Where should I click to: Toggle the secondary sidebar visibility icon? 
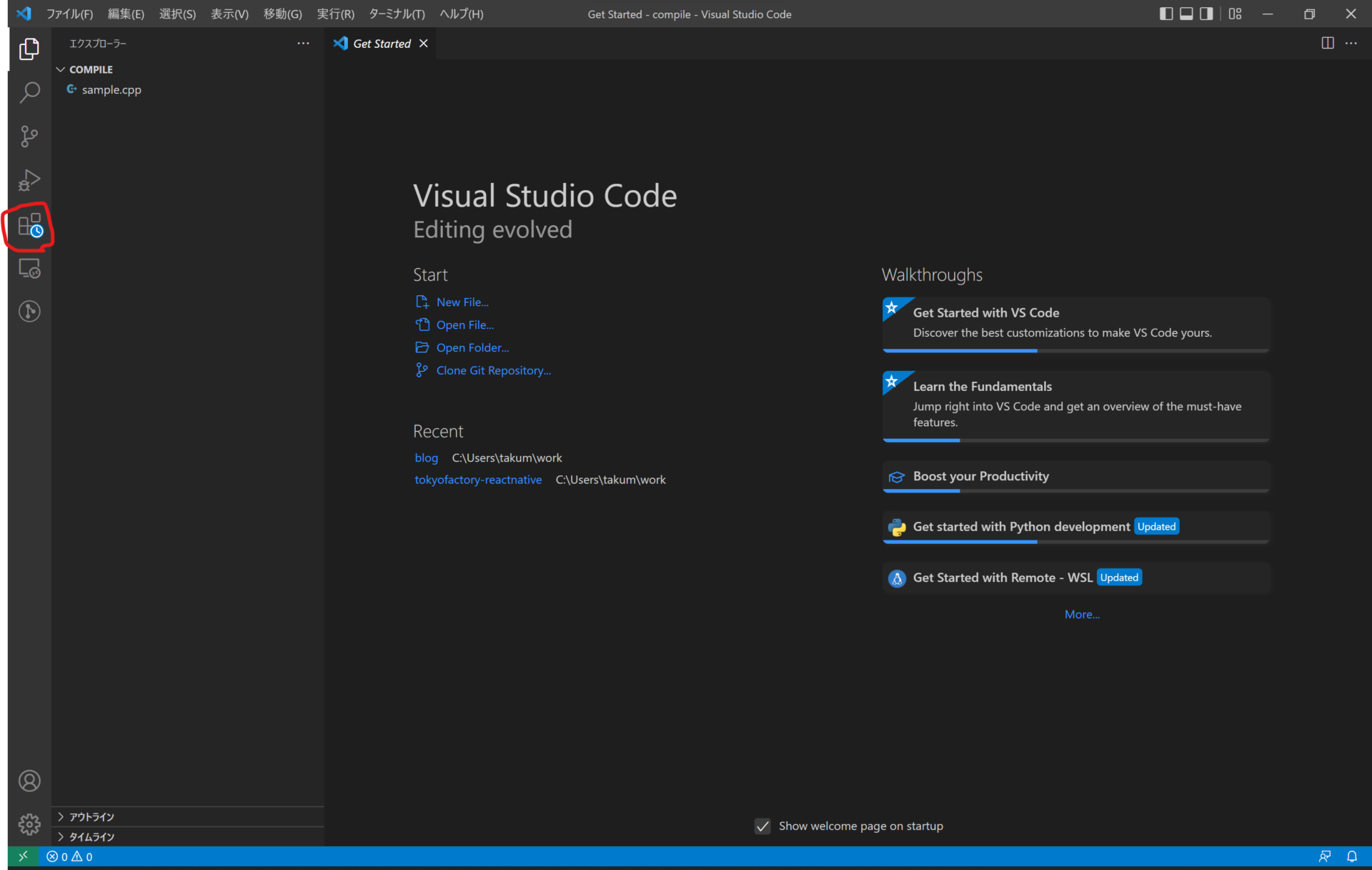1206,14
